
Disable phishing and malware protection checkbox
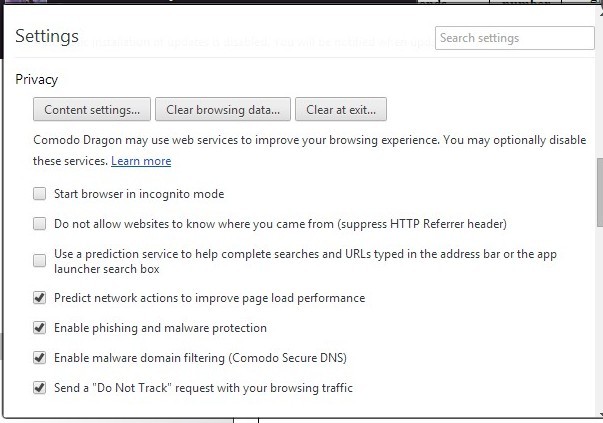[x=40, y=328]
